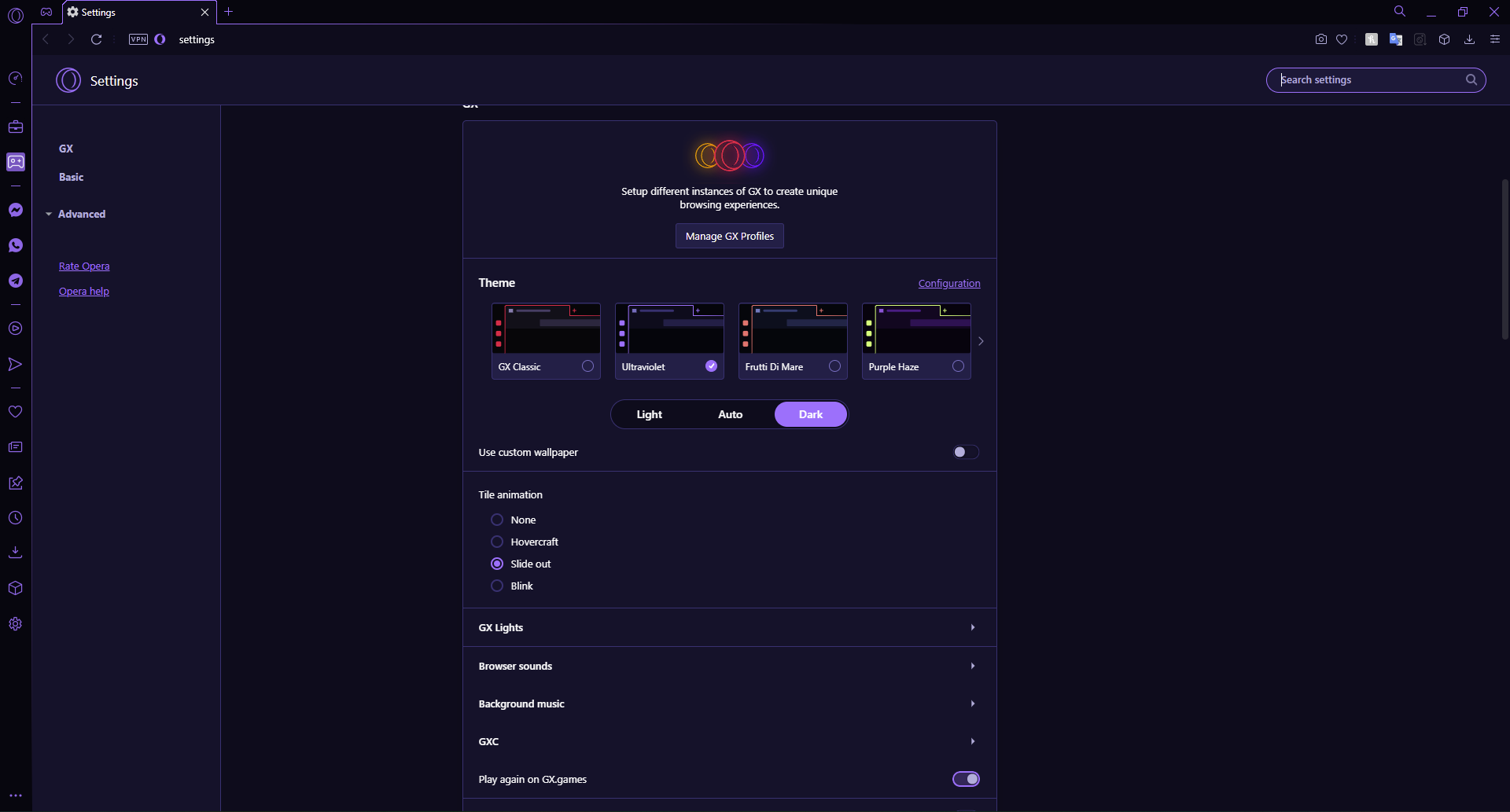This screenshot has height=812, width=1510.
Task: Bookmark page with toolbar heart icon
Action: pos(1342,39)
